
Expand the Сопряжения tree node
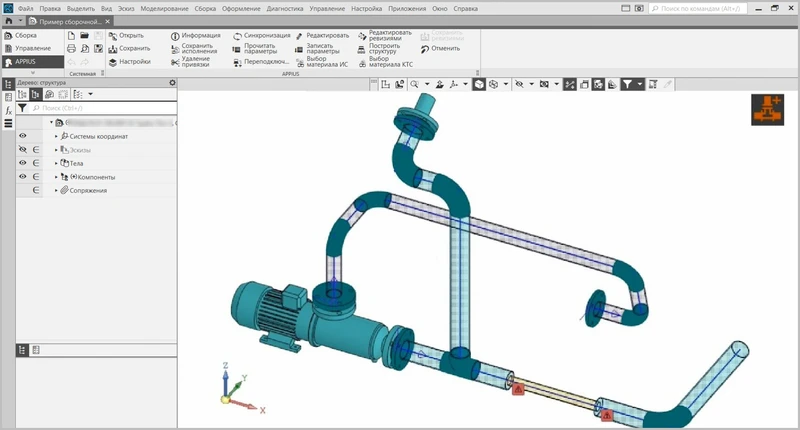pyautogui.click(x=56, y=190)
